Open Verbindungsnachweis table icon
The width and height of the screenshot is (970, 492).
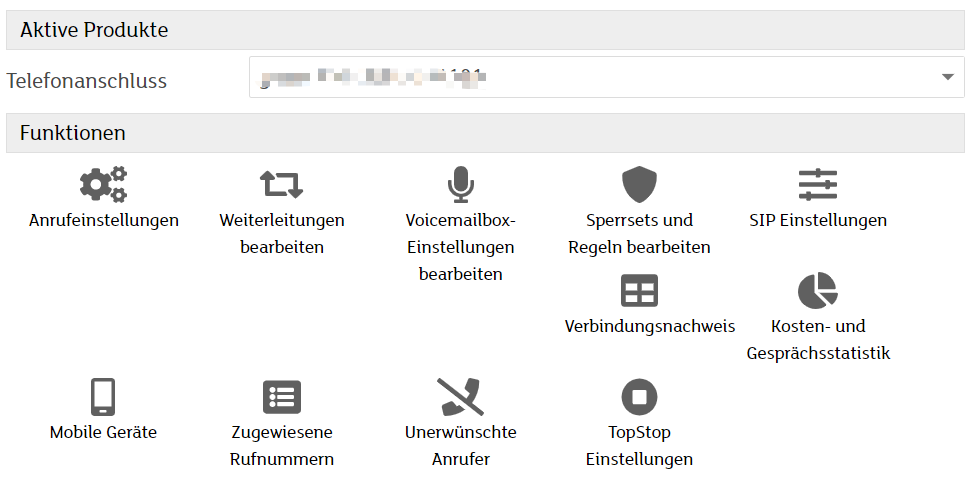point(639,291)
